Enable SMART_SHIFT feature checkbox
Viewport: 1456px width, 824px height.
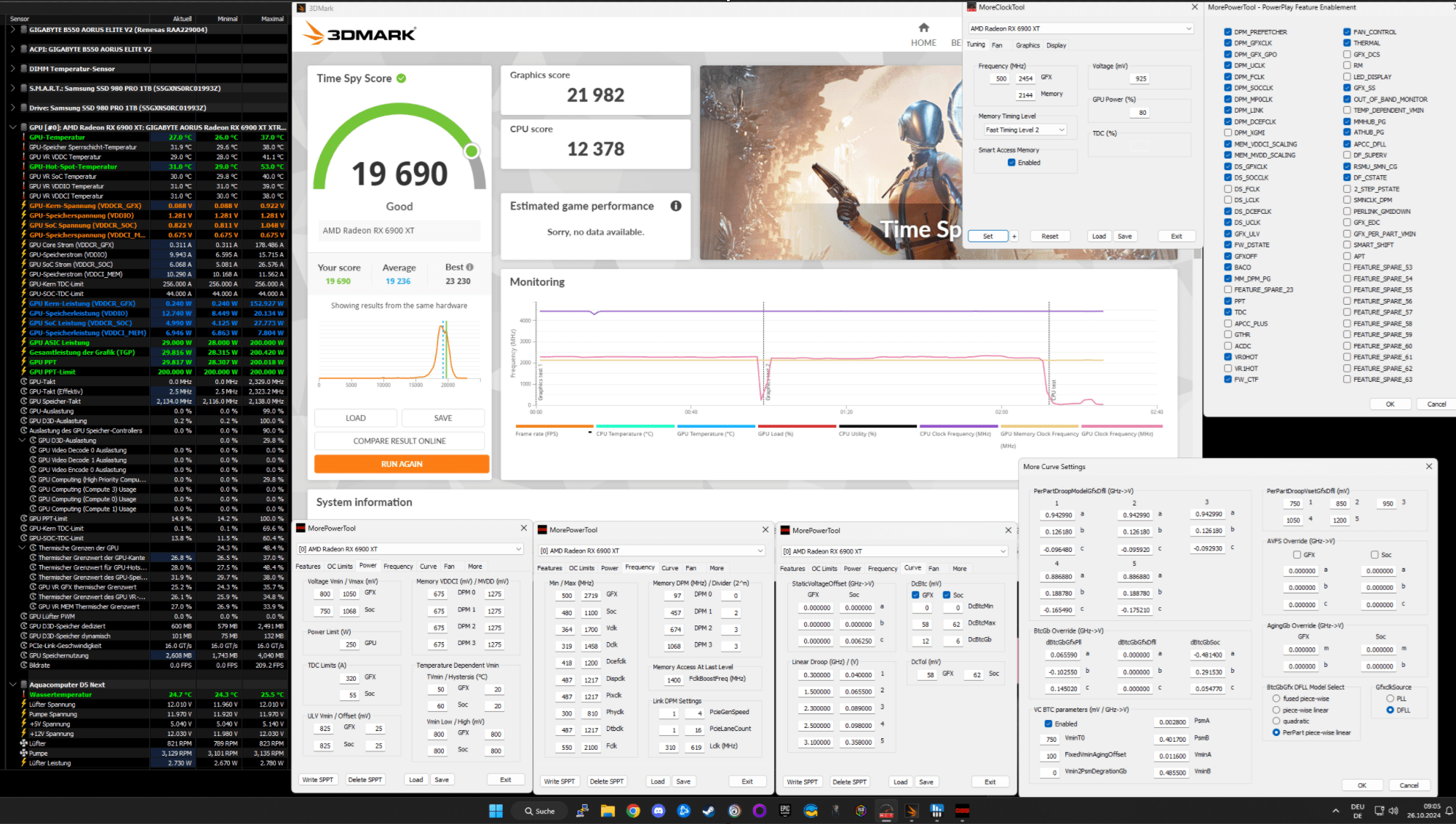point(1347,245)
